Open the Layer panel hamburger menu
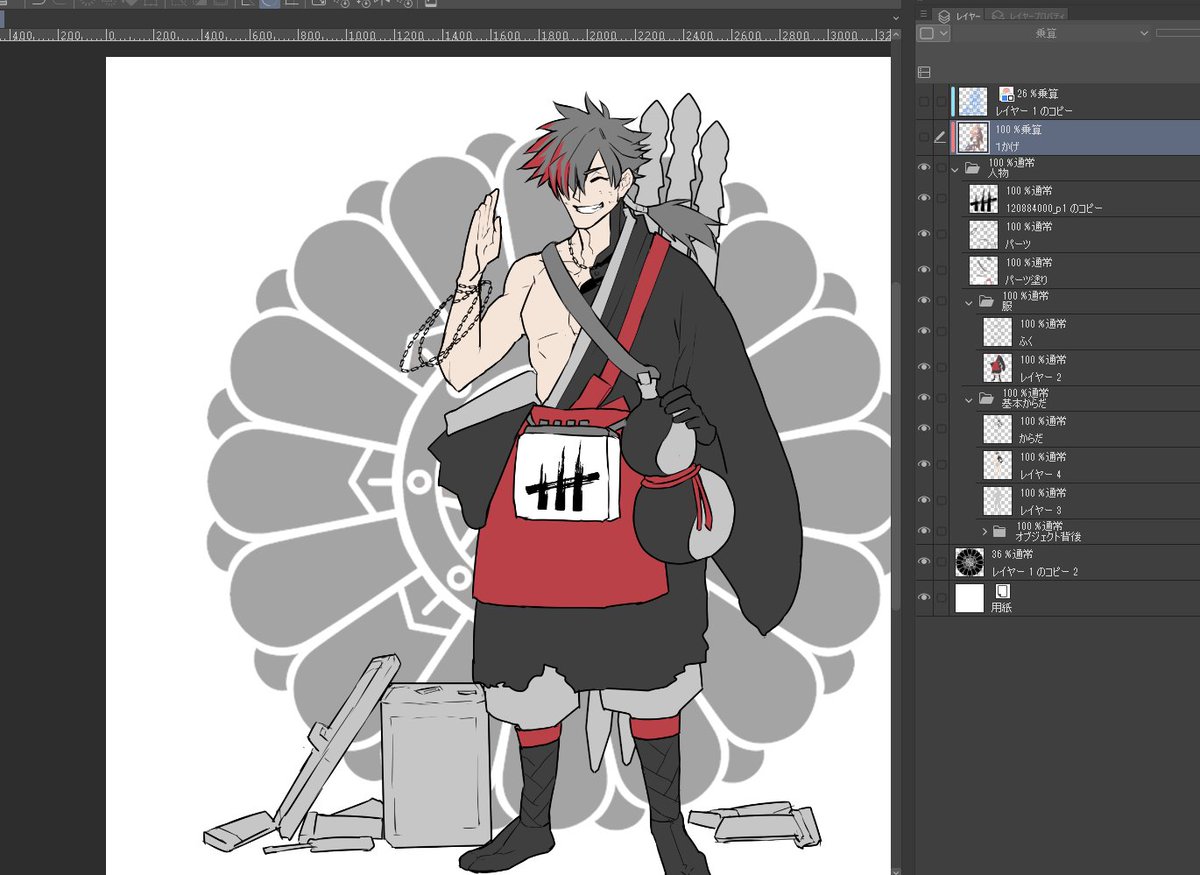The image size is (1200, 875). 924,15
